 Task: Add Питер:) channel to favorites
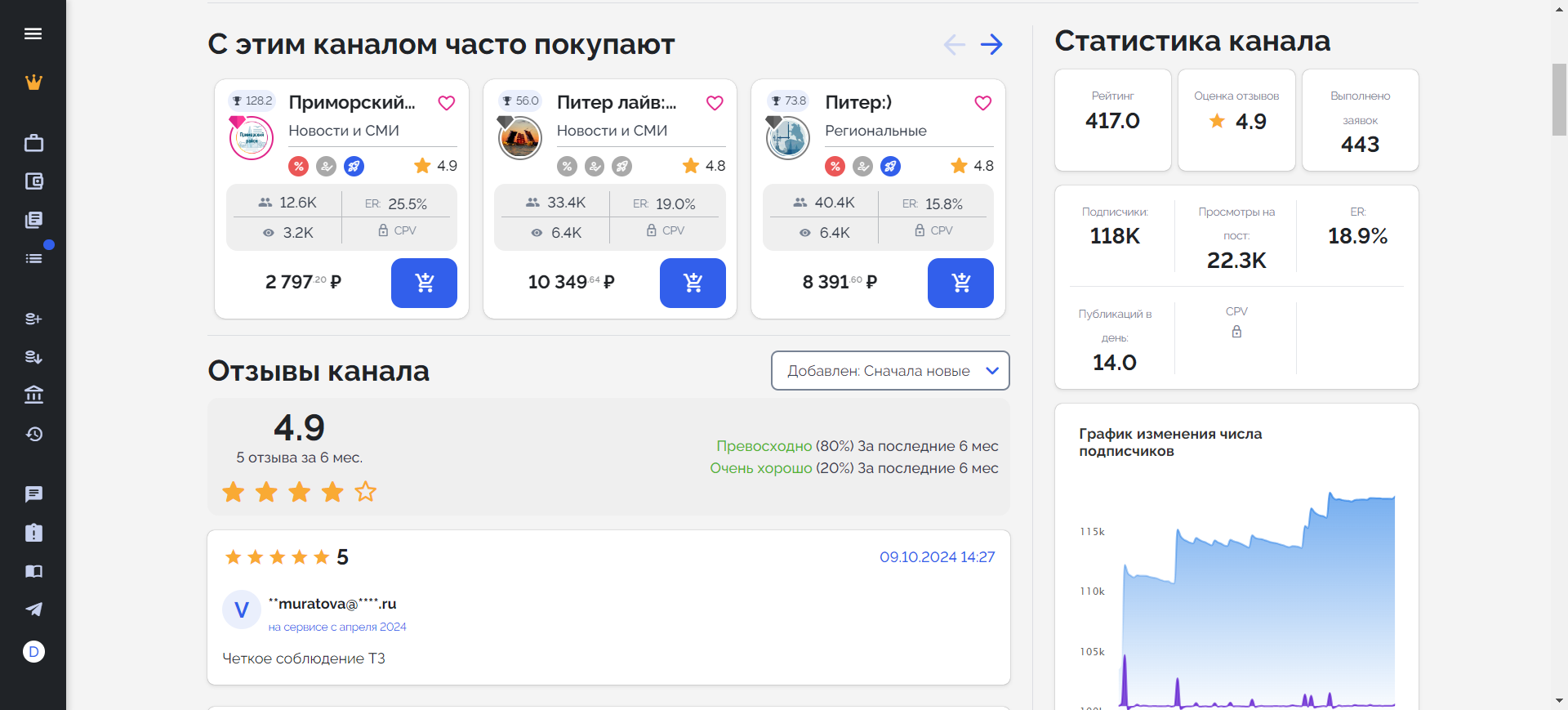pos(982,103)
